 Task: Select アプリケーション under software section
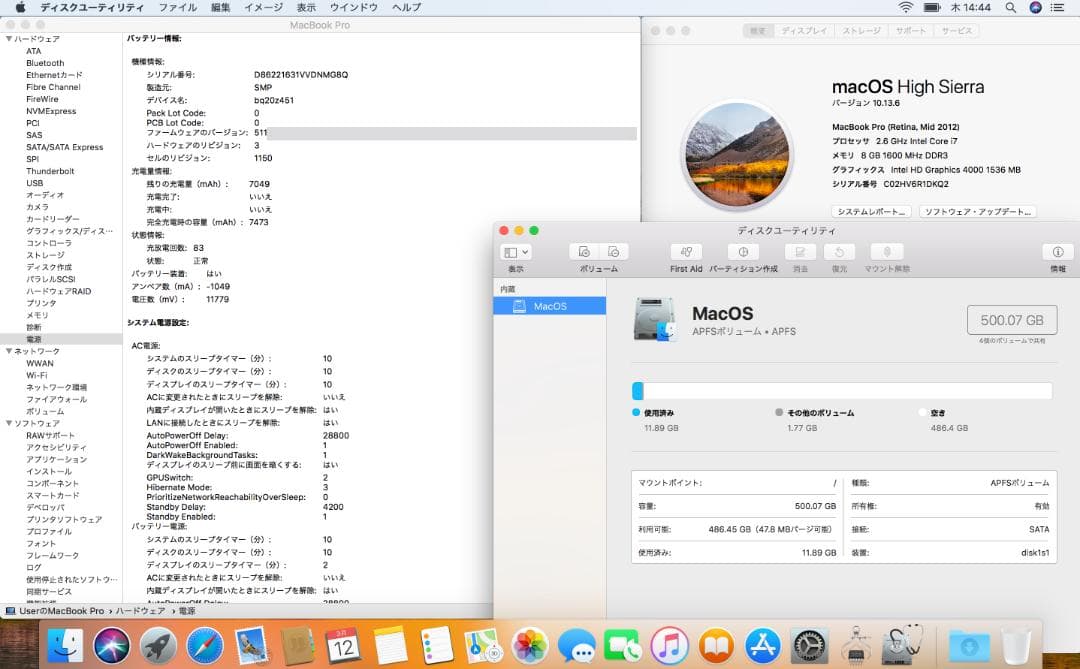56,460
